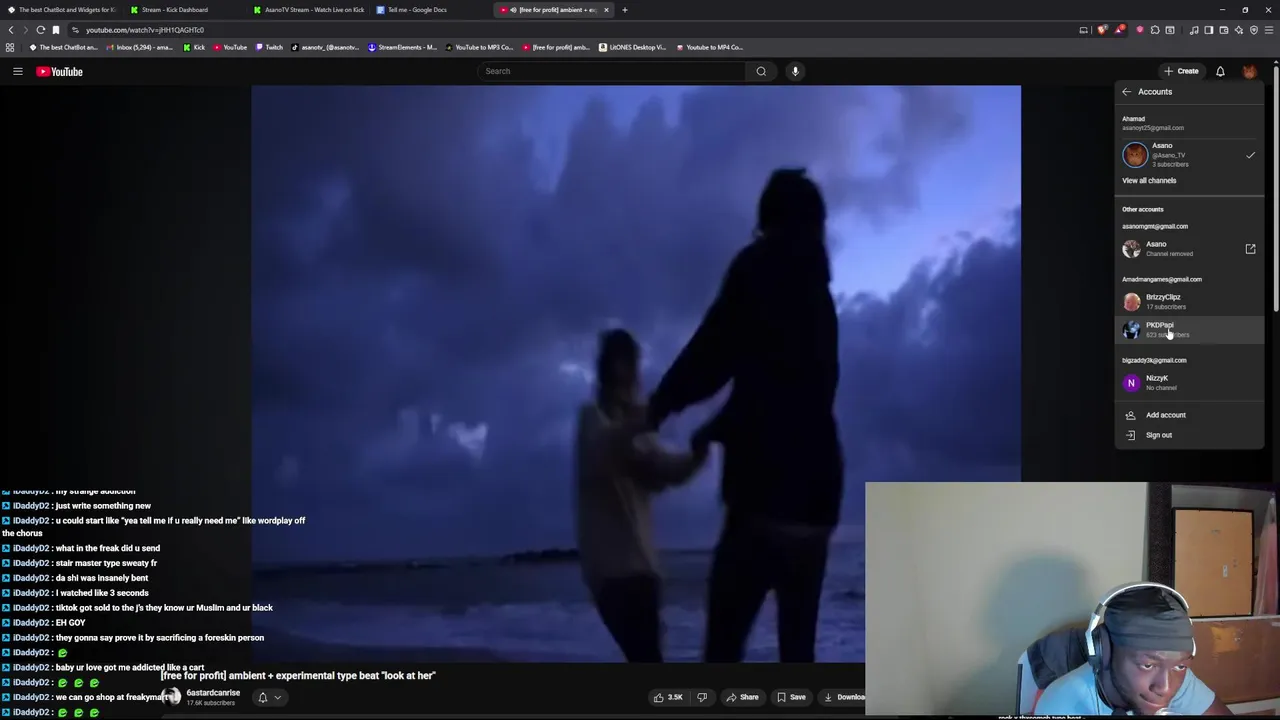
Task: Like the video with 3.5K likes
Action: (667, 697)
